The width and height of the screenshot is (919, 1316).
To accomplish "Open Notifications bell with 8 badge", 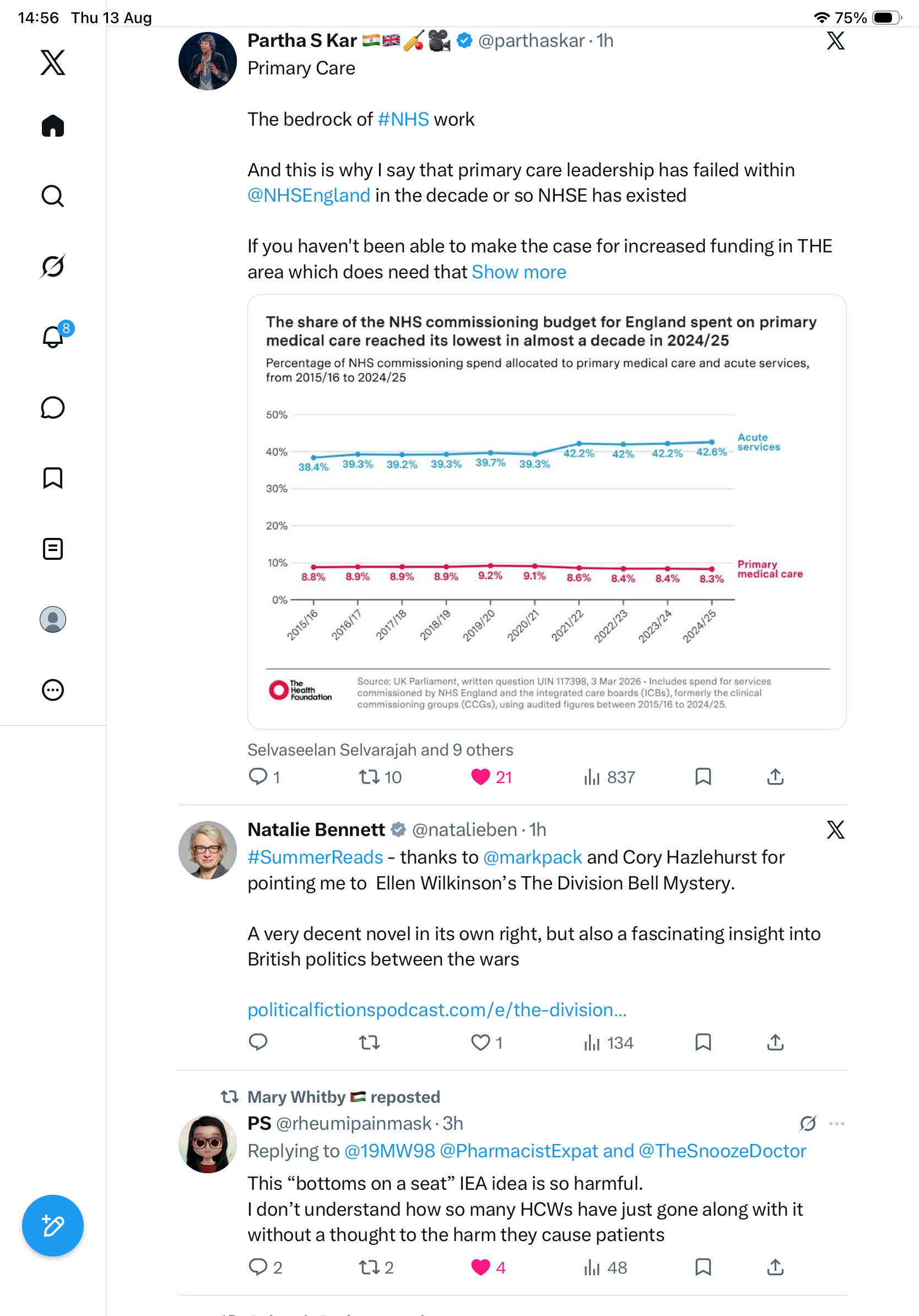I will click(x=55, y=336).
